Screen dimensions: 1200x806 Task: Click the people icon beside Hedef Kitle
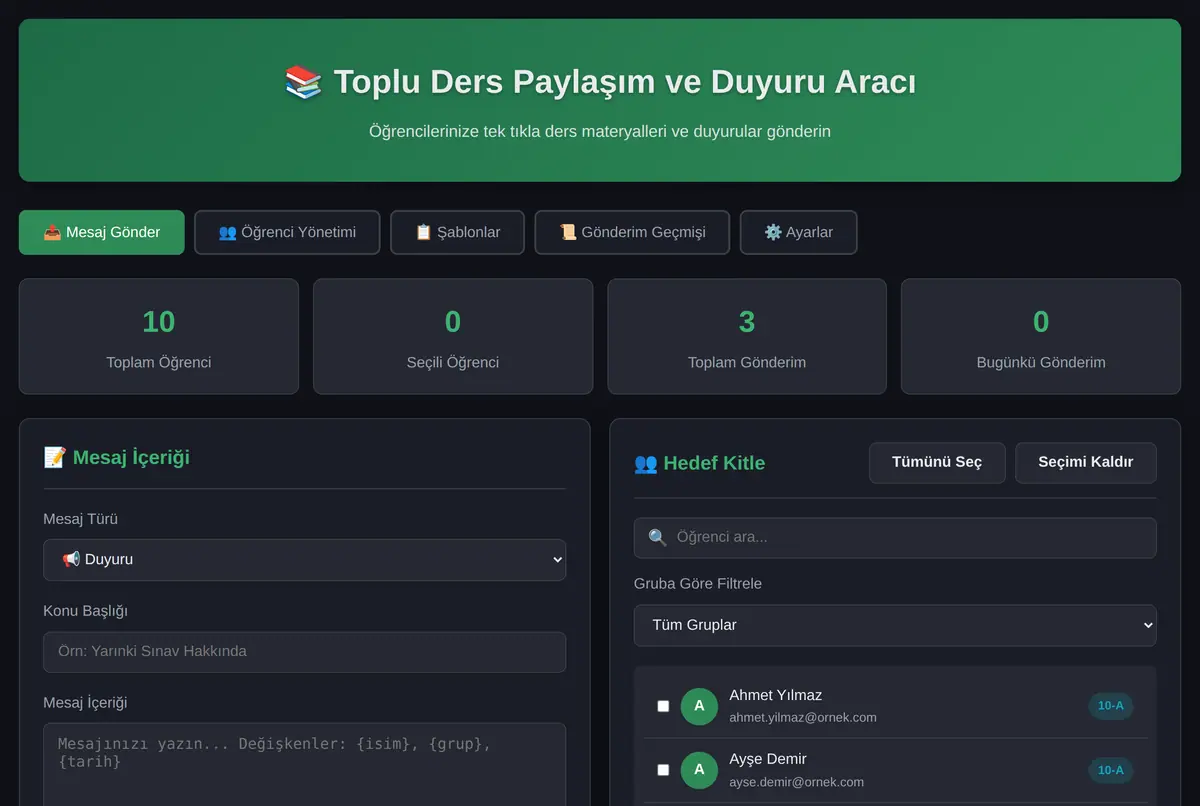pyautogui.click(x=646, y=463)
